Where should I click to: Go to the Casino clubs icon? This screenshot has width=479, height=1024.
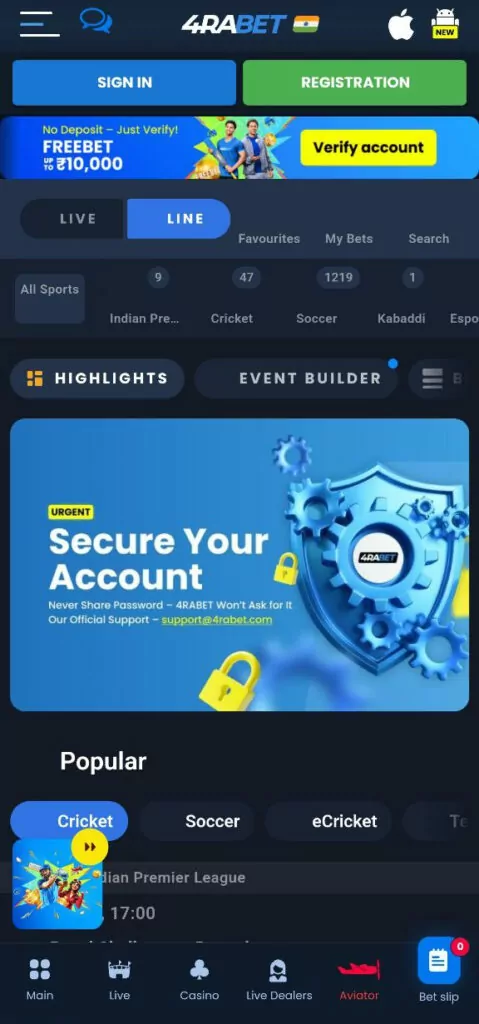[199, 970]
